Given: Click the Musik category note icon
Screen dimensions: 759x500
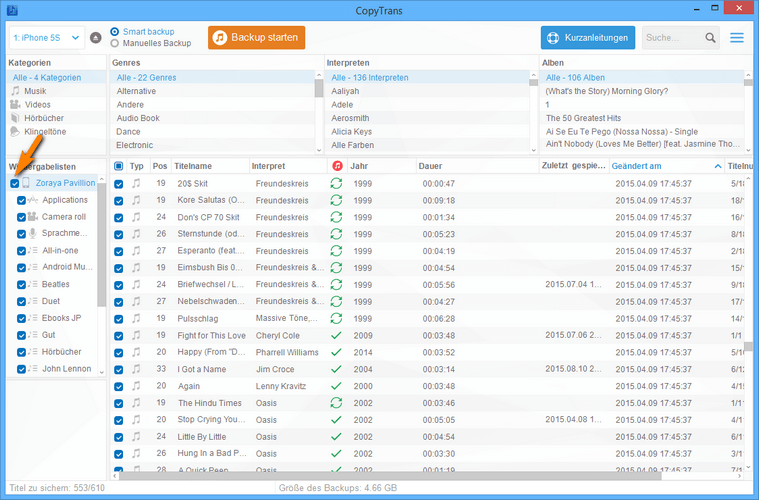Looking at the screenshot, I should (15, 91).
